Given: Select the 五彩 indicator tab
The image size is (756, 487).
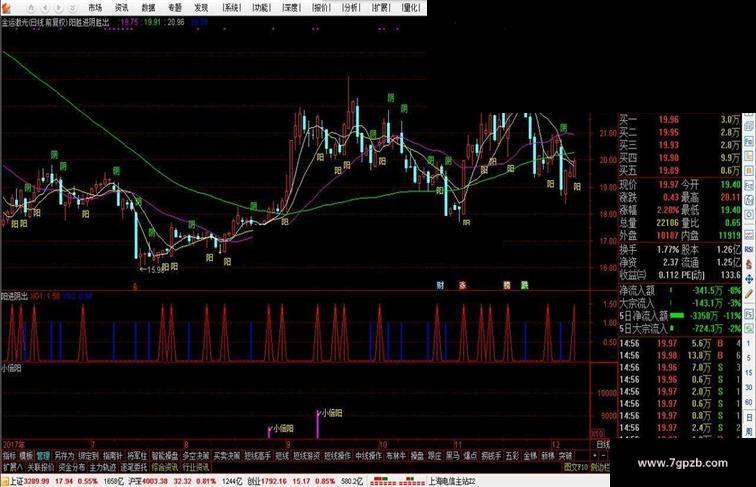Looking at the screenshot, I should 513,456.
